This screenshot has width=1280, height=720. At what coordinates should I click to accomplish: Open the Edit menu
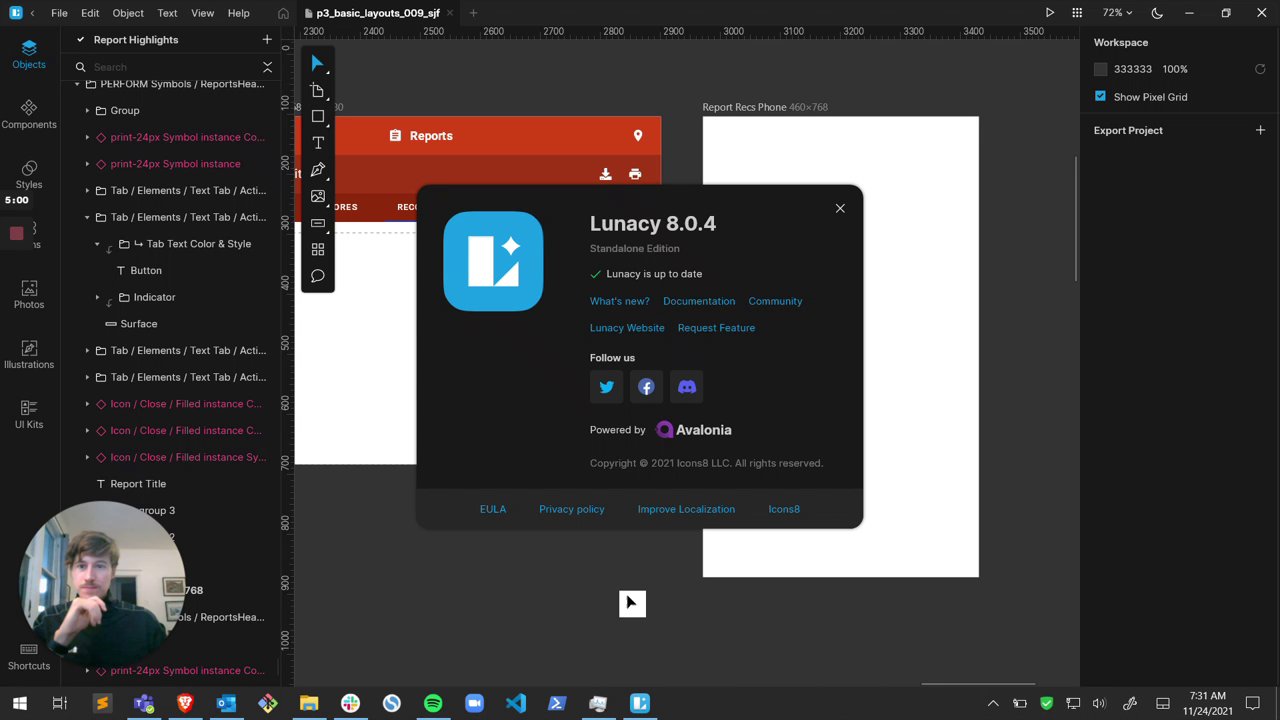coord(90,13)
